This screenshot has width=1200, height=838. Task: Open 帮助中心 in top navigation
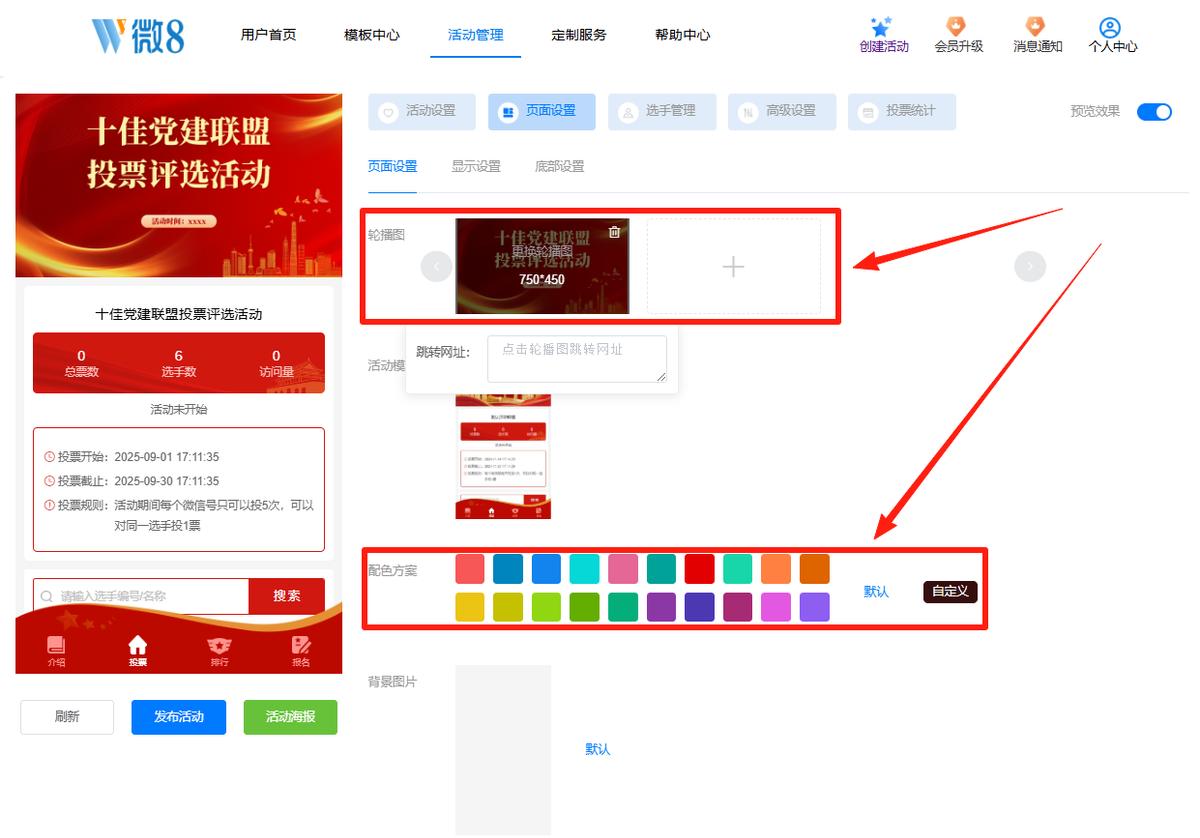click(x=683, y=35)
